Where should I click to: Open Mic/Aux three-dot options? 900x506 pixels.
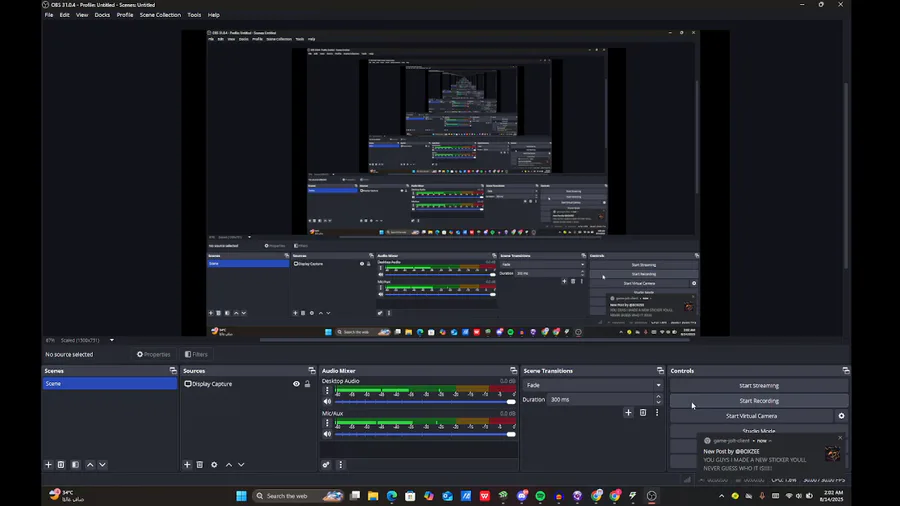click(x=327, y=423)
